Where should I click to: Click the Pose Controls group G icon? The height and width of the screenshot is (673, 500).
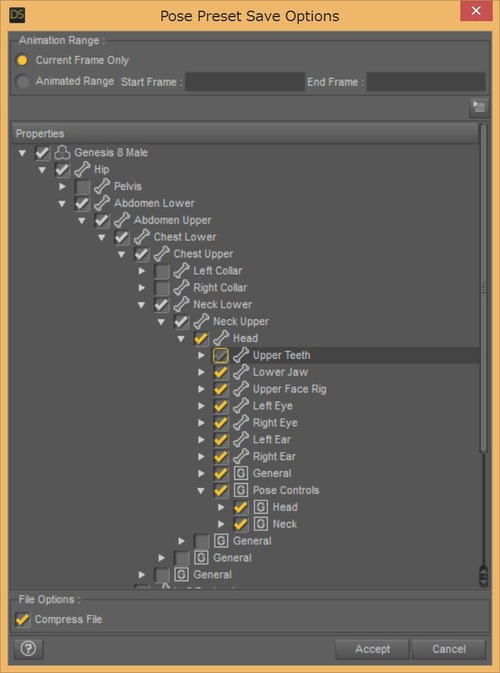[241, 490]
